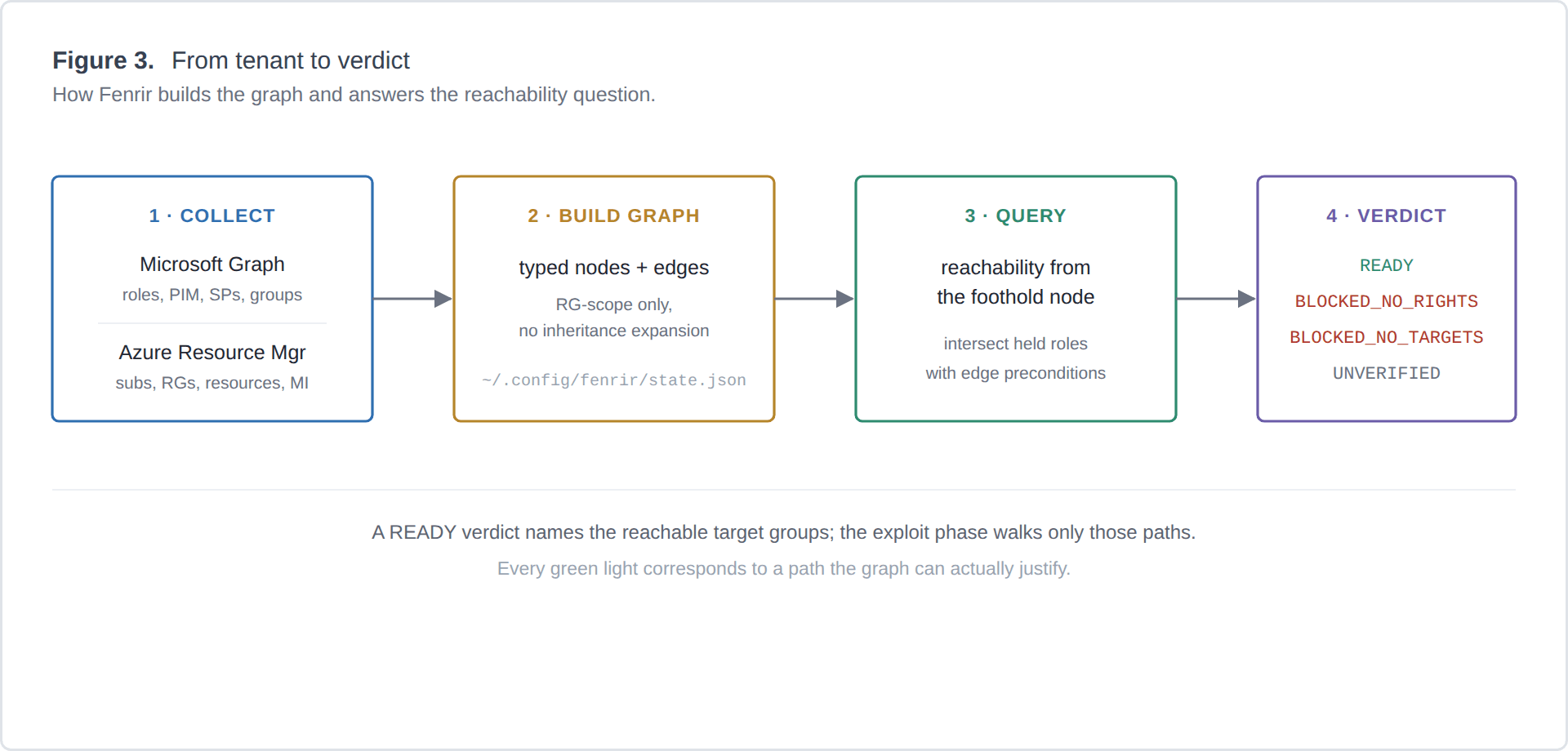Screen dimensions: 1568x751
Task: Select the '3 · QUERY' heading
Action: 1016,216
